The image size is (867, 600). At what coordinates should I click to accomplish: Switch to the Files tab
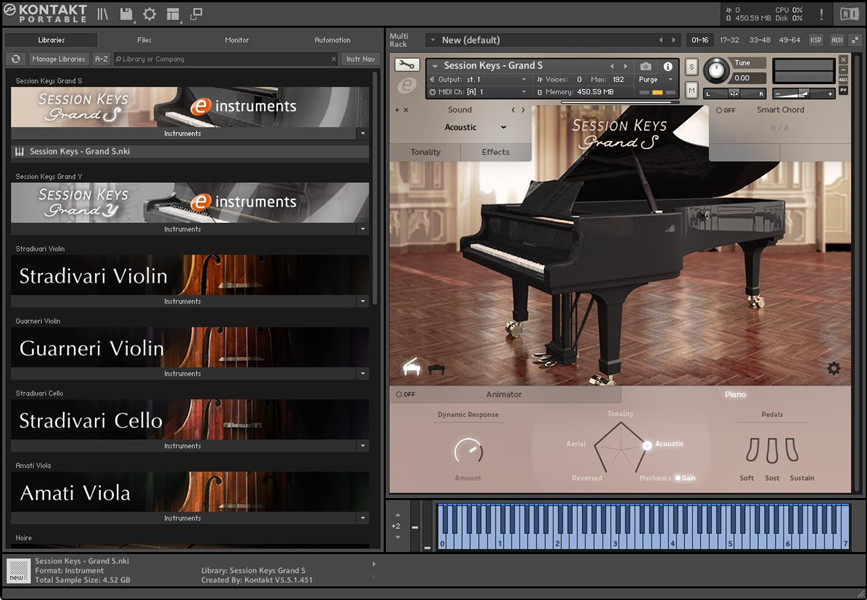click(x=144, y=40)
